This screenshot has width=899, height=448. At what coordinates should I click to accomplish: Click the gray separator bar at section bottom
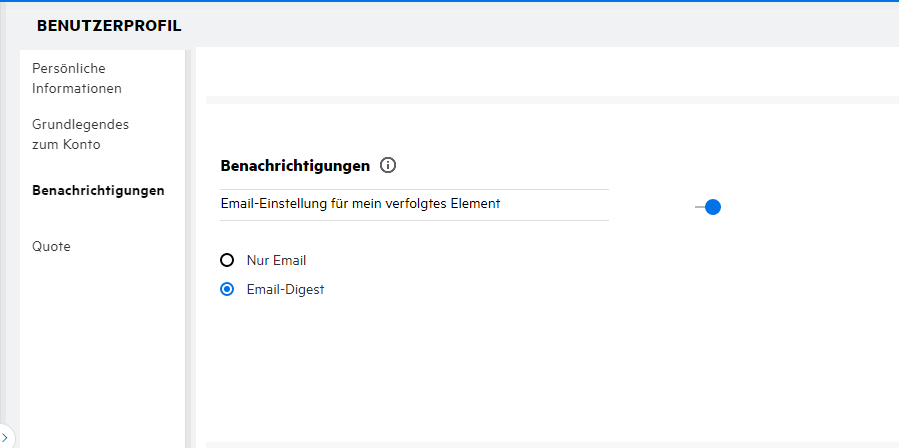point(550,444)
